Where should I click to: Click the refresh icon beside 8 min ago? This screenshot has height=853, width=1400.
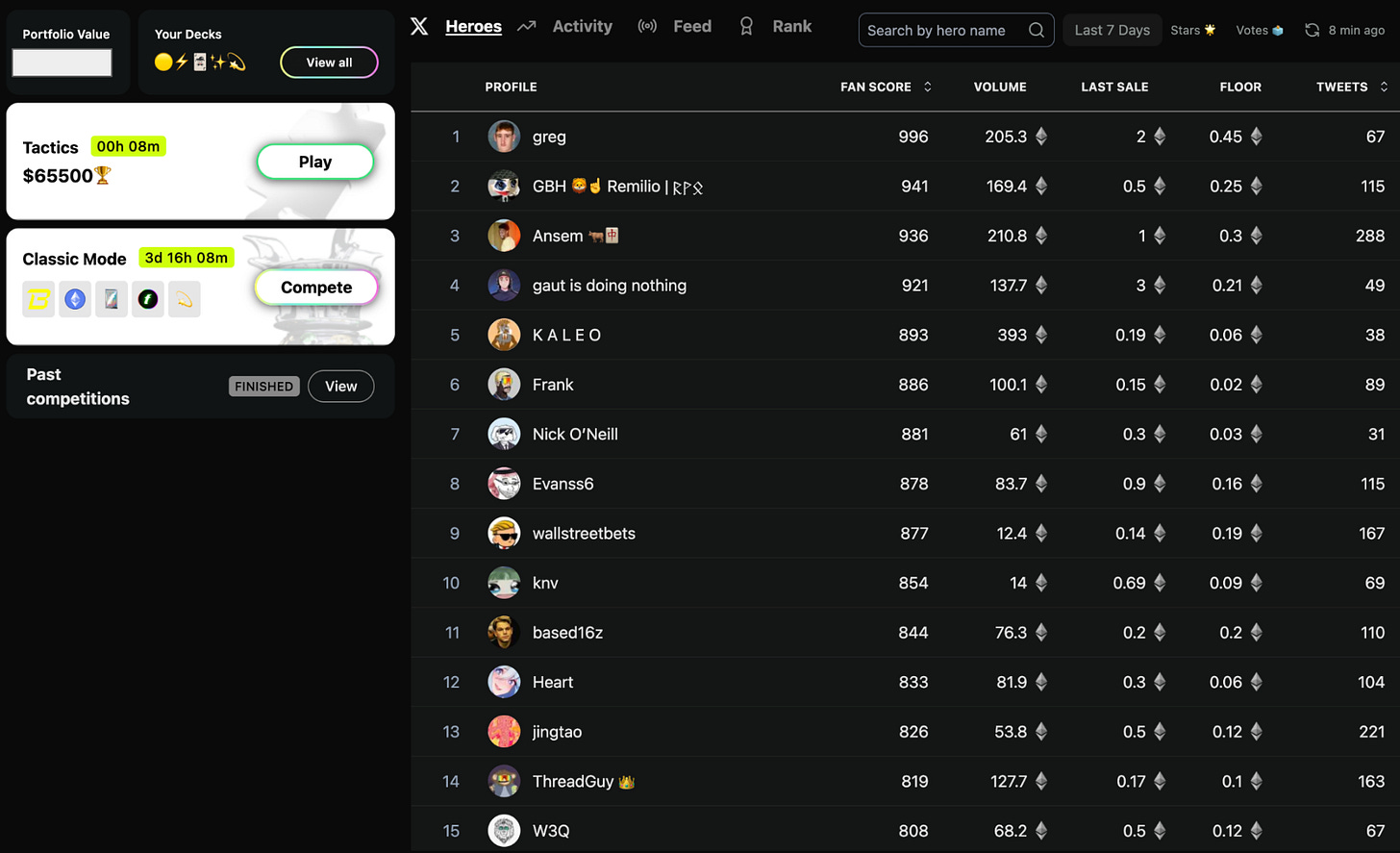point(1312,30)
